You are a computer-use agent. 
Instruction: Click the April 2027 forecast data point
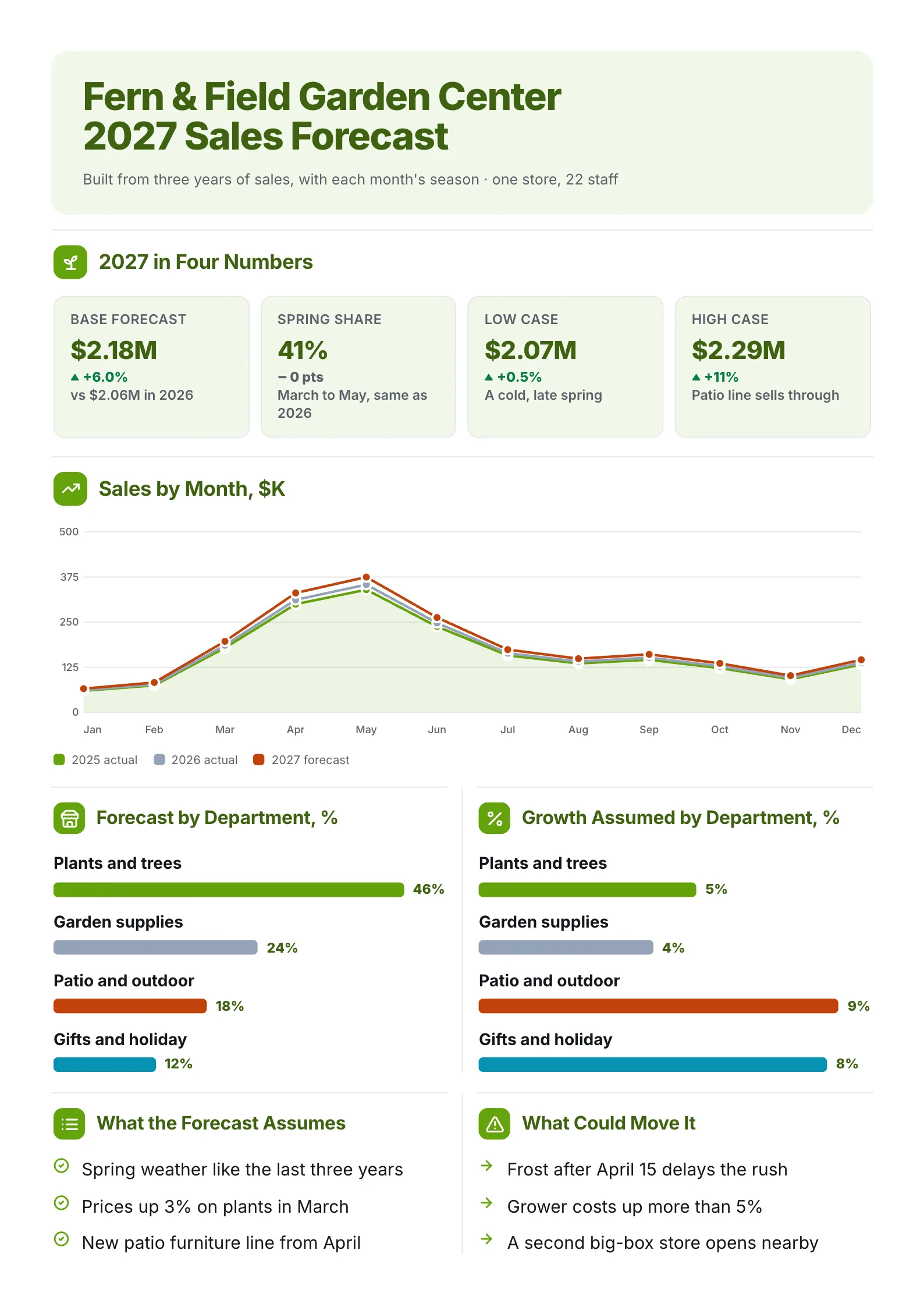296,593
